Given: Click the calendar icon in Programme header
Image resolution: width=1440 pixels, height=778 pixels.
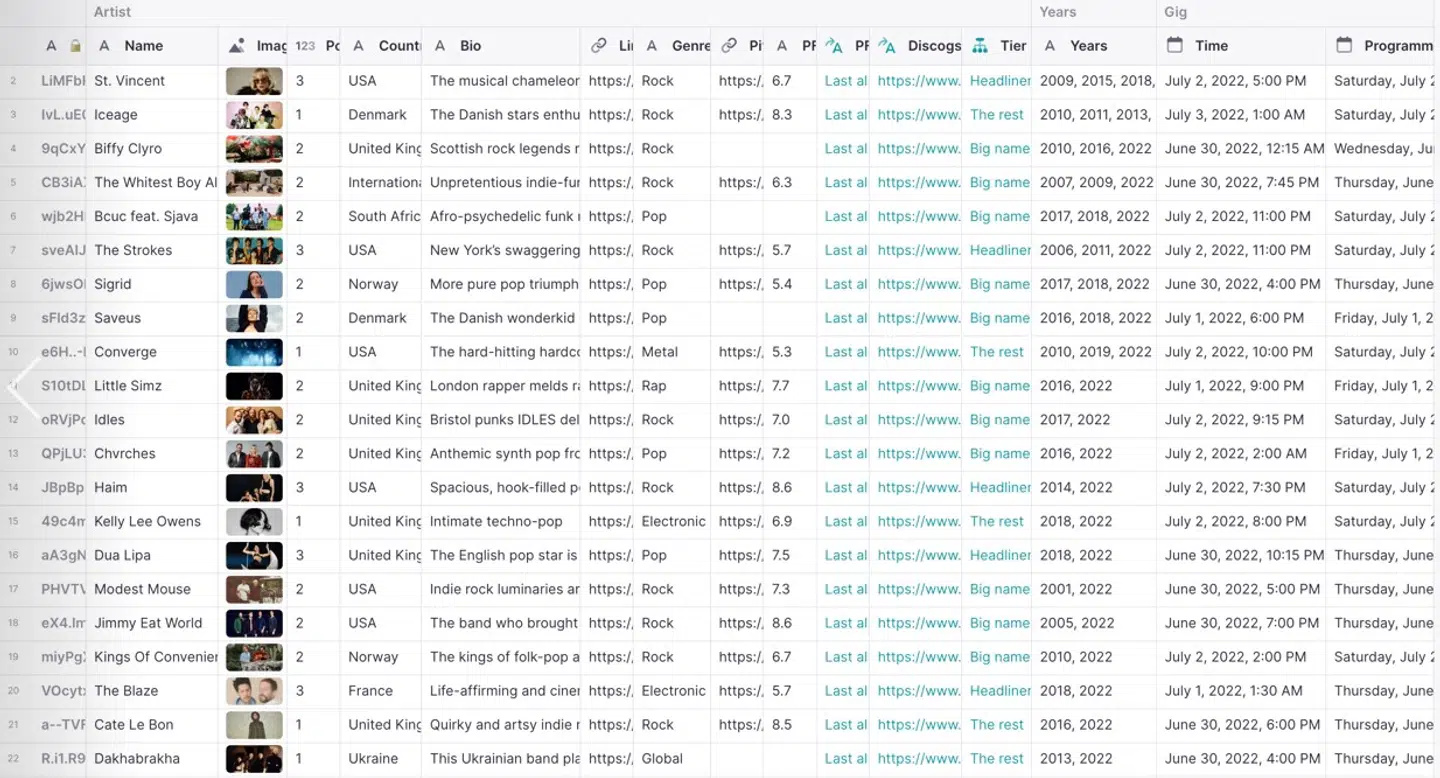Looking at the screenshot, I should tap(1344, 46).
